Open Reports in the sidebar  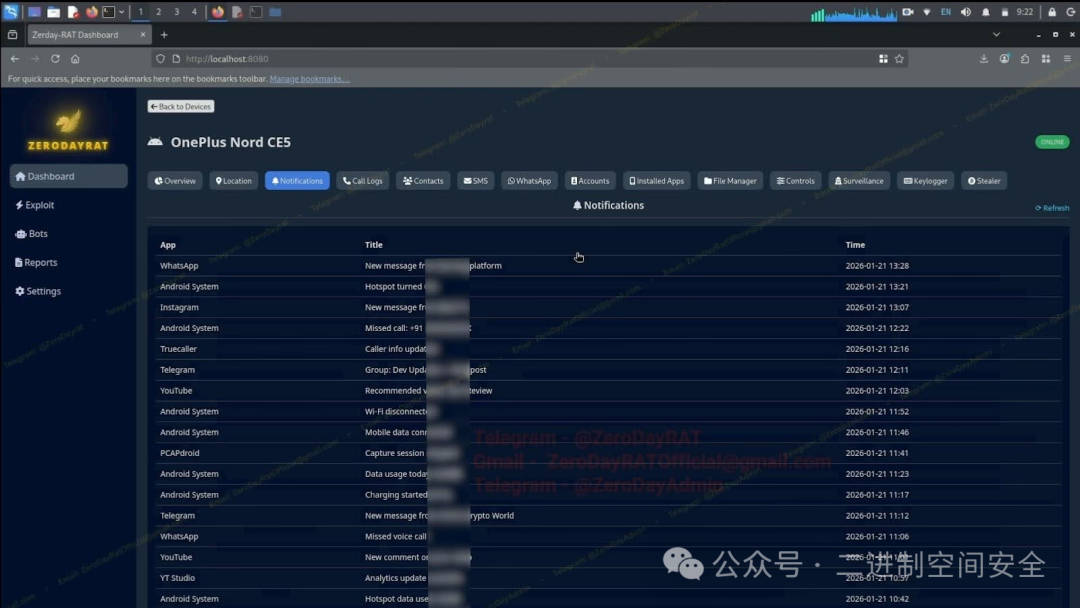click(x=36, y=262)
